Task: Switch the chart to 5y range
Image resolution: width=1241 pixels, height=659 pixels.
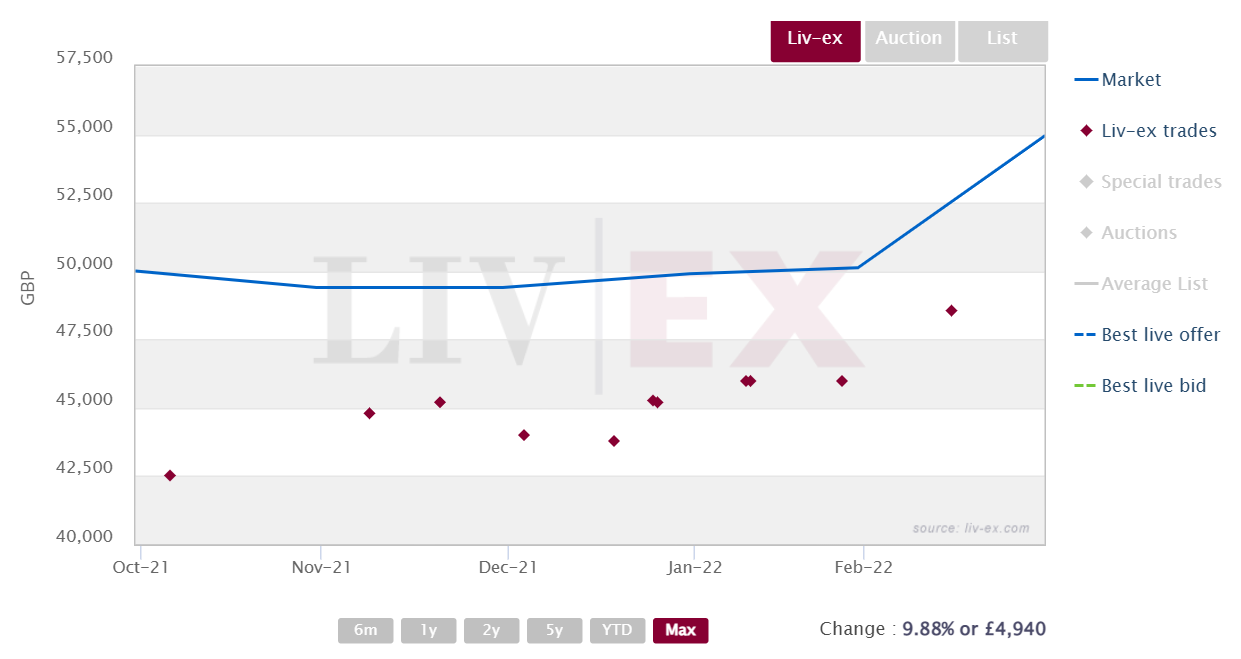Action: [555, 630]
